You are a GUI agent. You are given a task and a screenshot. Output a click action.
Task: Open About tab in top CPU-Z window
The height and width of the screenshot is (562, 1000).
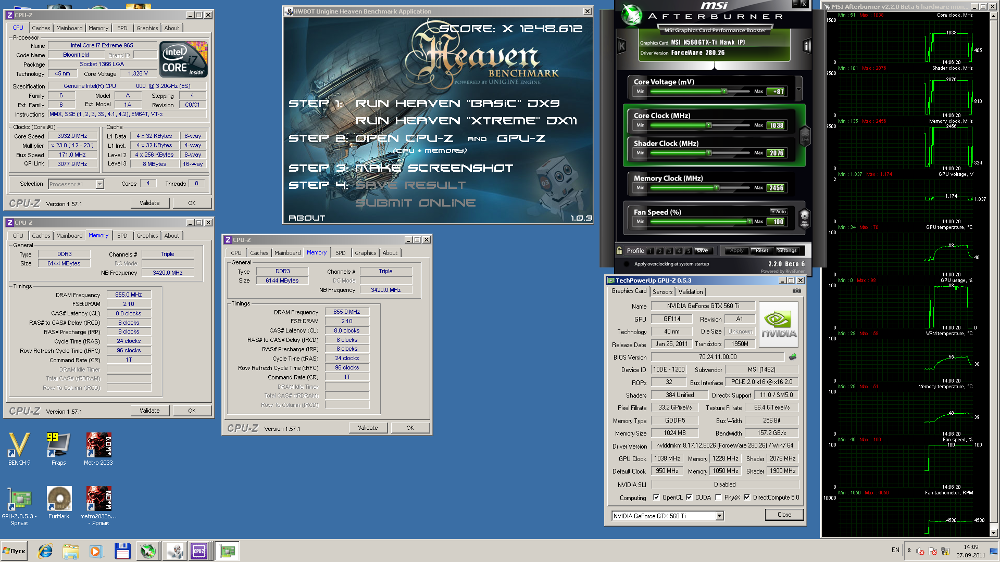click(172, 28)
